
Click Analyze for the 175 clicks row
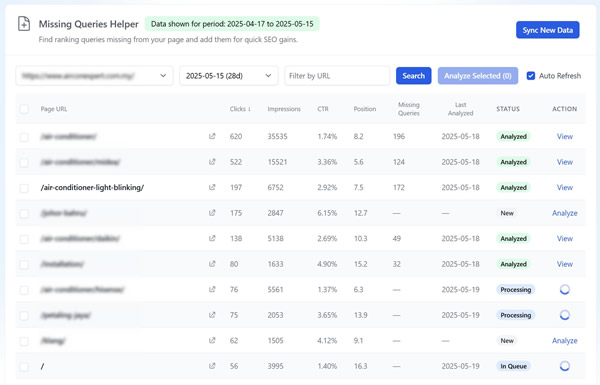click(x=565, y=213)
